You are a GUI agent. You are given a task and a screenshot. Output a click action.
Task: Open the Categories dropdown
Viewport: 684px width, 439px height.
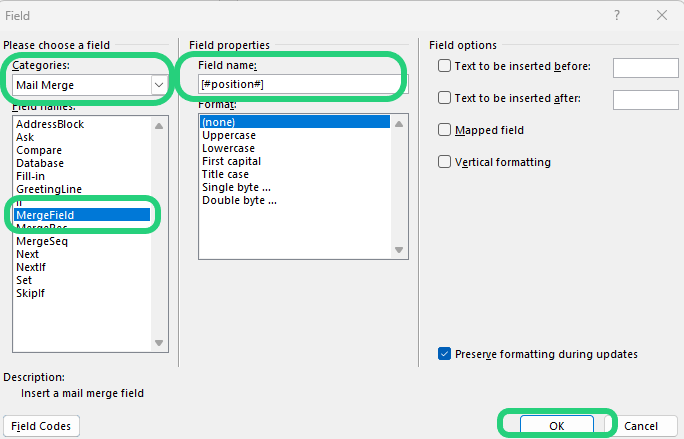158,86
